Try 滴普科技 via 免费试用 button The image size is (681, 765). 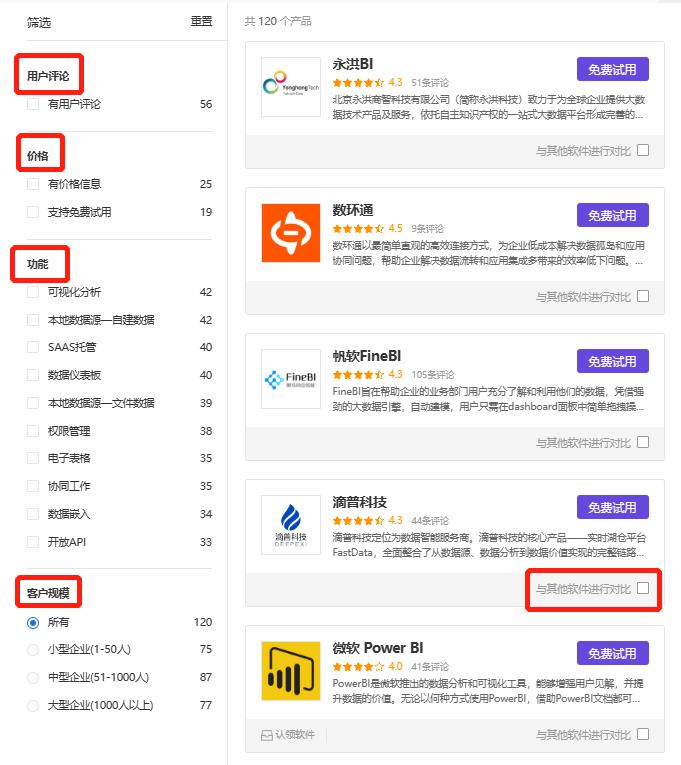coord(613,507)
